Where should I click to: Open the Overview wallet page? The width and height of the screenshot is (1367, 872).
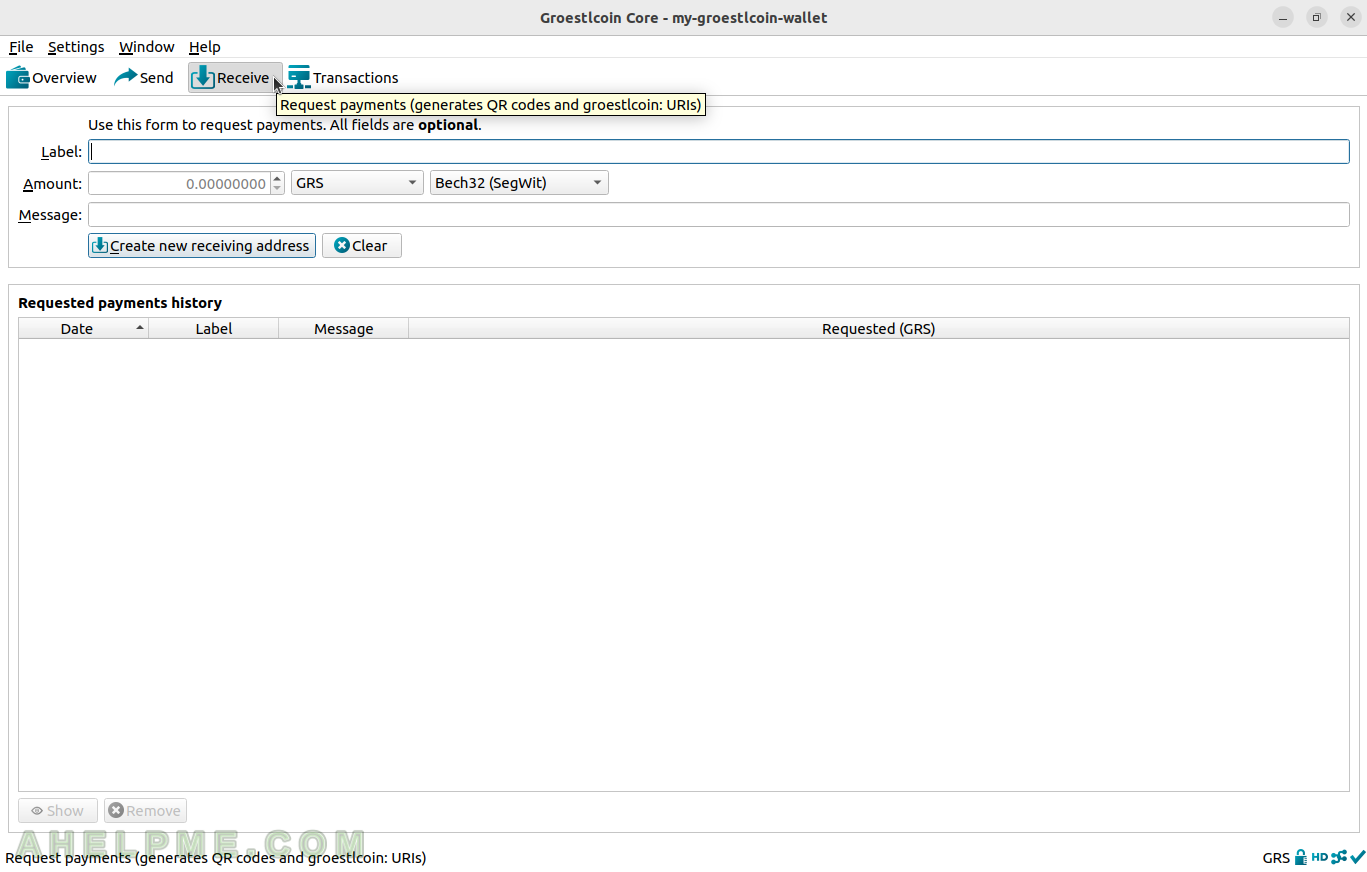pos(52,78)
